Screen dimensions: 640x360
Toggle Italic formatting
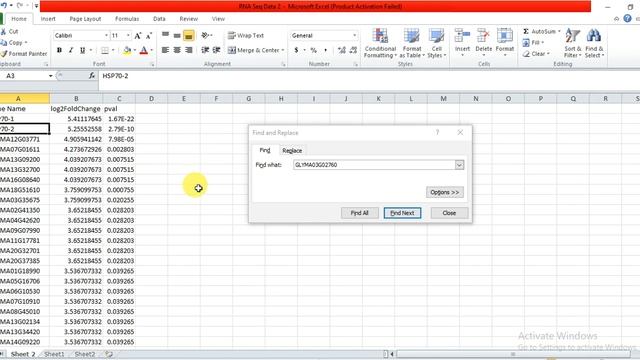pyautogui.click(x=71, y=50)
